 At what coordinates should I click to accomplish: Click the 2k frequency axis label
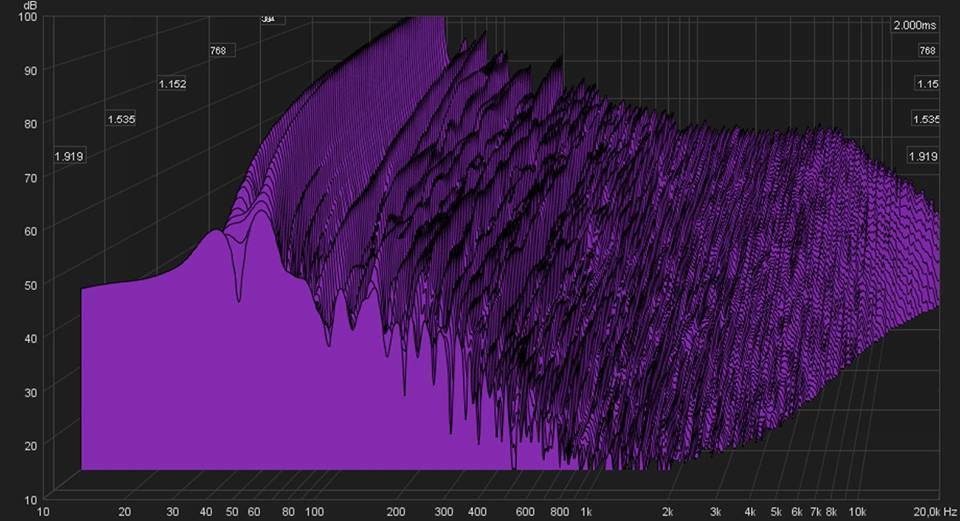(667, 512)
